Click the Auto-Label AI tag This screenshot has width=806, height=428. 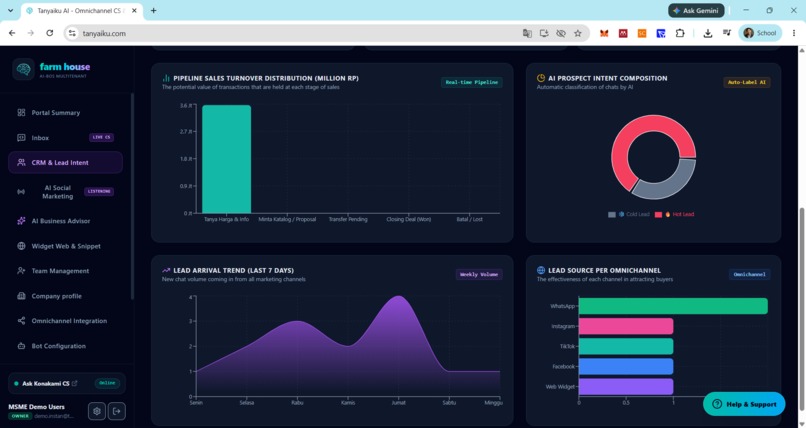point(746,82)
